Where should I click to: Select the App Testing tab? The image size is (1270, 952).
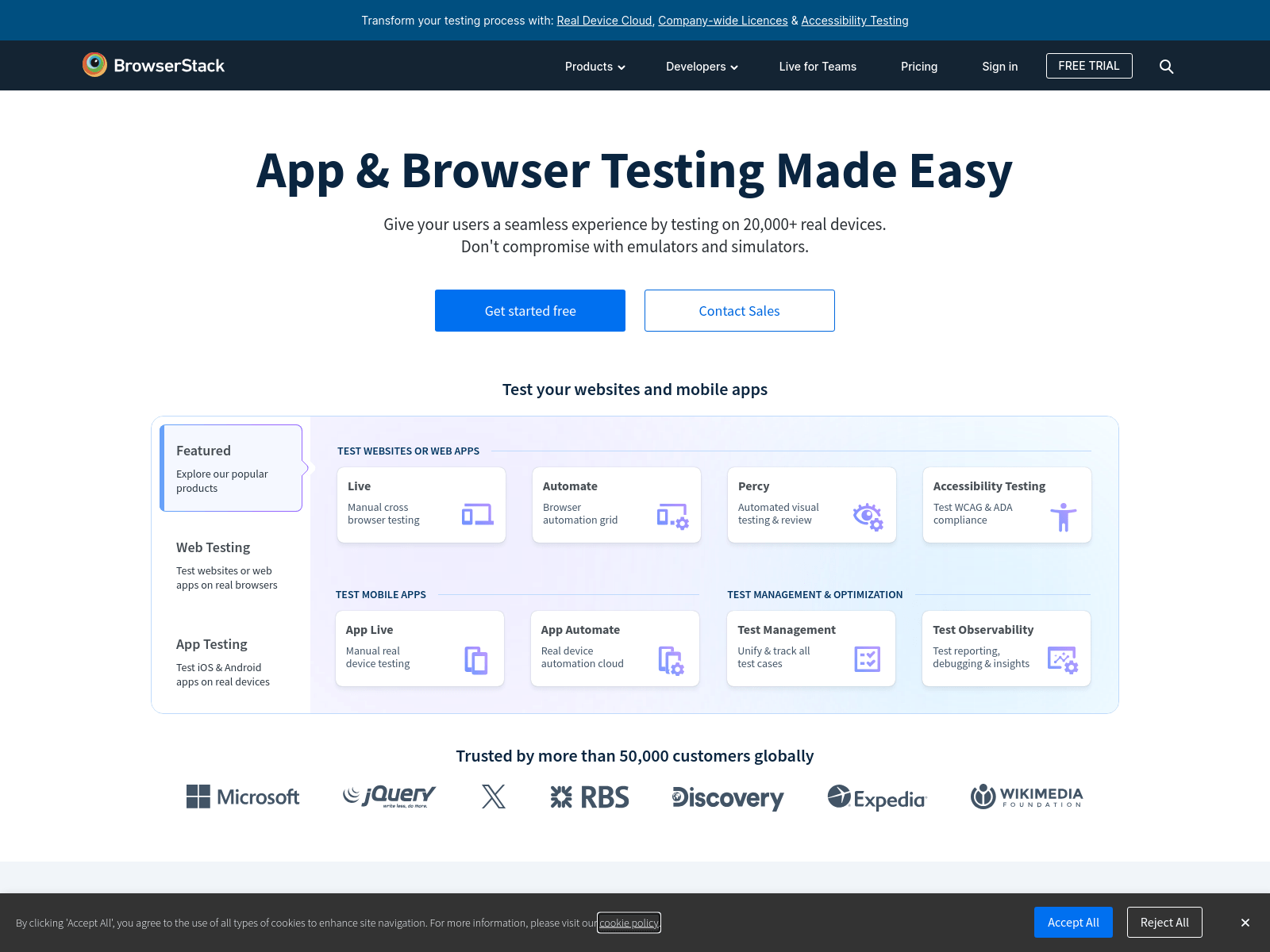click(x=231, y=662)
